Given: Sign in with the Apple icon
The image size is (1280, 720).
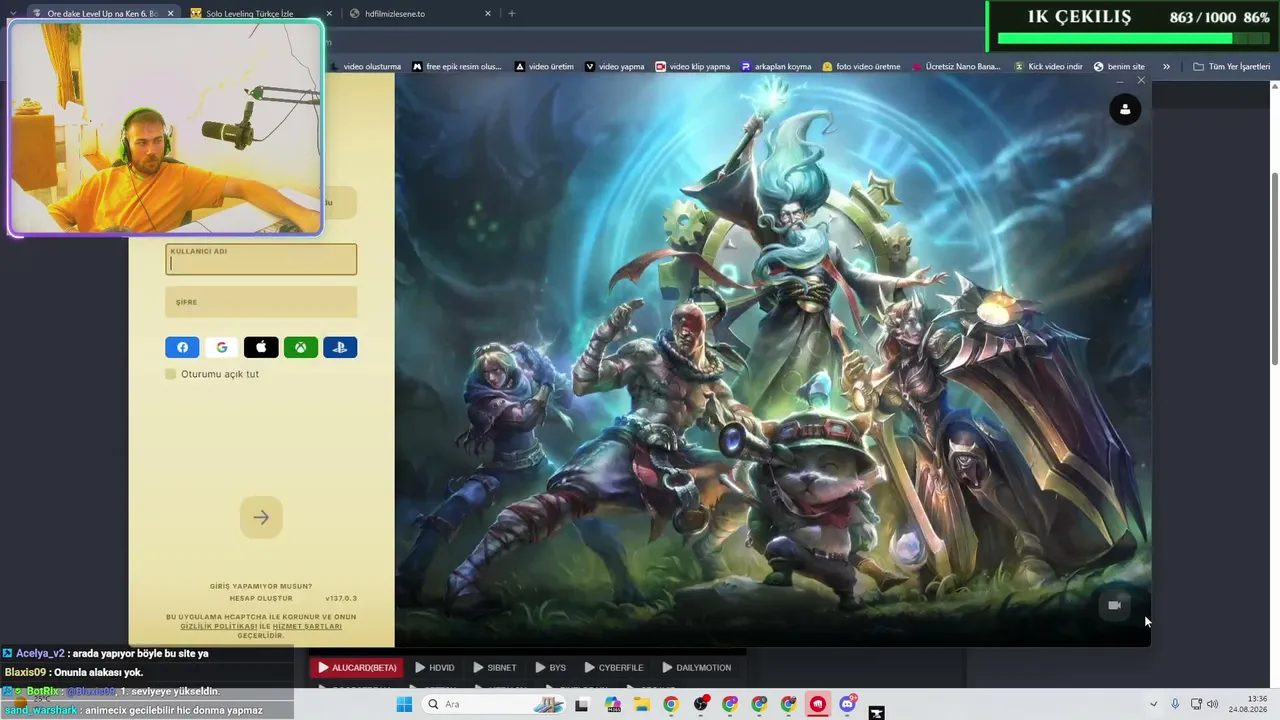Looking at the screenshot, I should coord(261,347).
